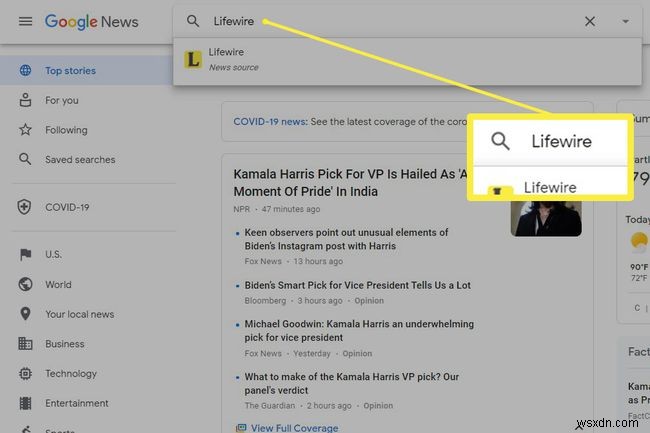
Task: Open the World news section
Action: click(x=58, y=285)
